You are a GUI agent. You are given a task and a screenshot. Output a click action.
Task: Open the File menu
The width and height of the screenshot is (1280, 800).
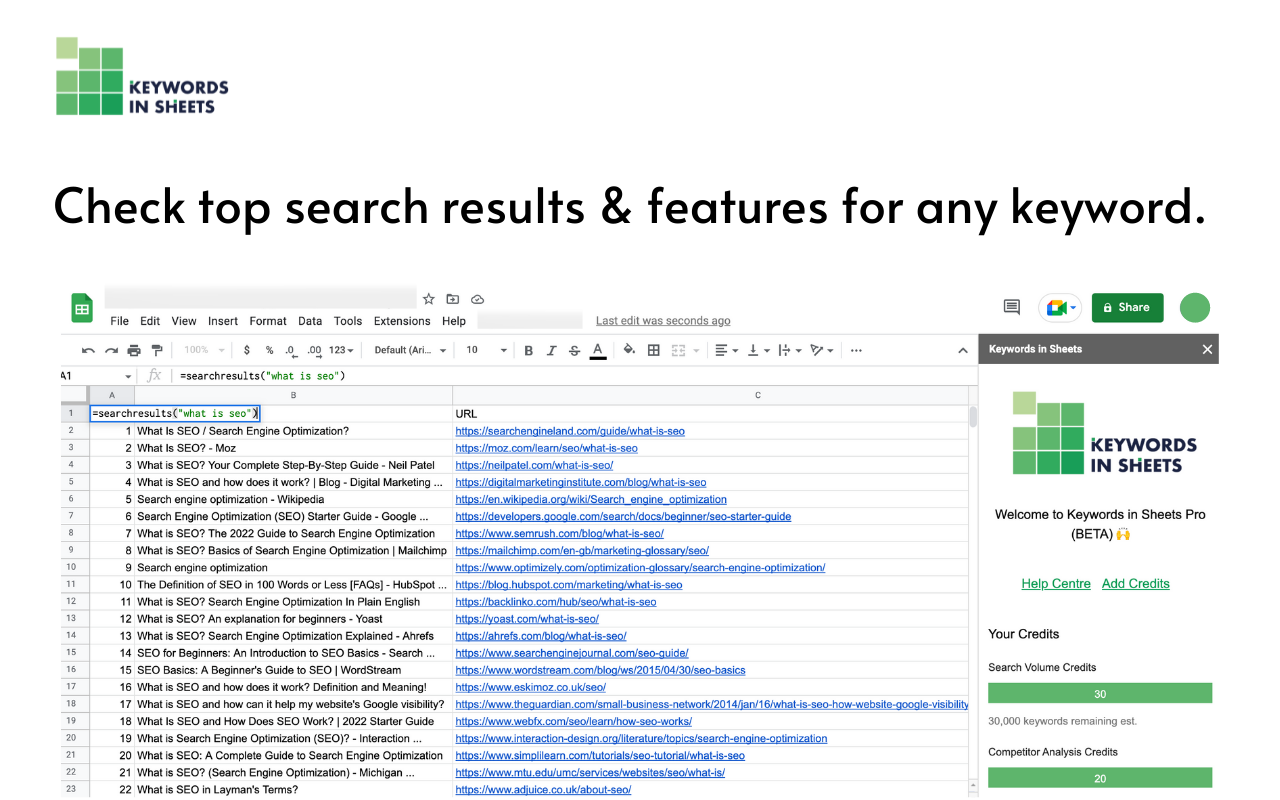pyautogui.click(x=120, y=321)
